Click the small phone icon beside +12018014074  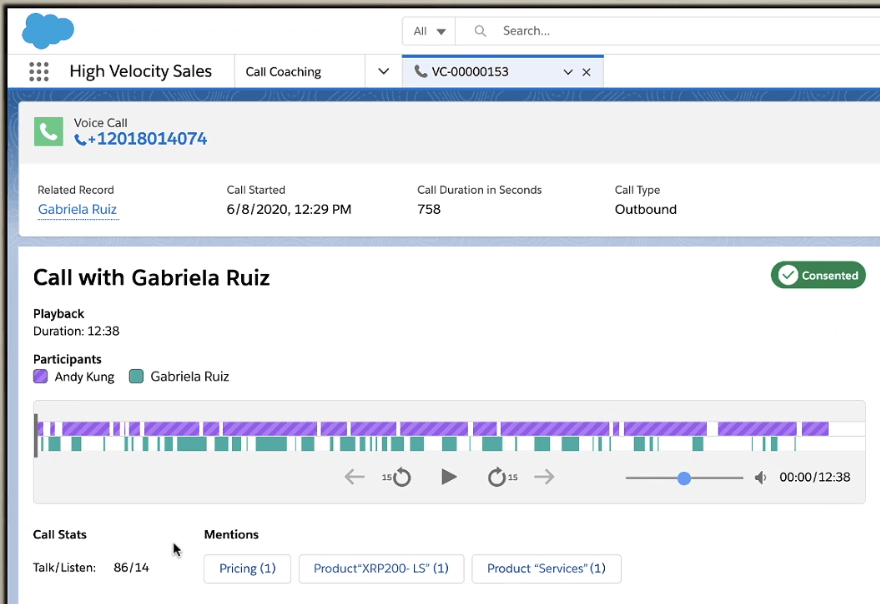[80, 140]
